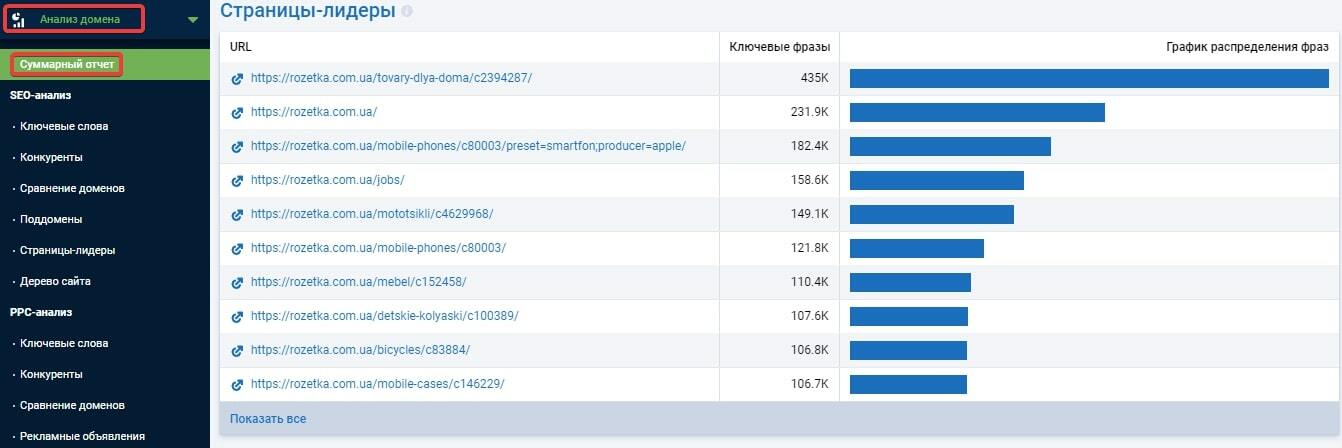Open SEO Сравнение доменов report
Viewport: 1342px width, 448px height.
72,188
